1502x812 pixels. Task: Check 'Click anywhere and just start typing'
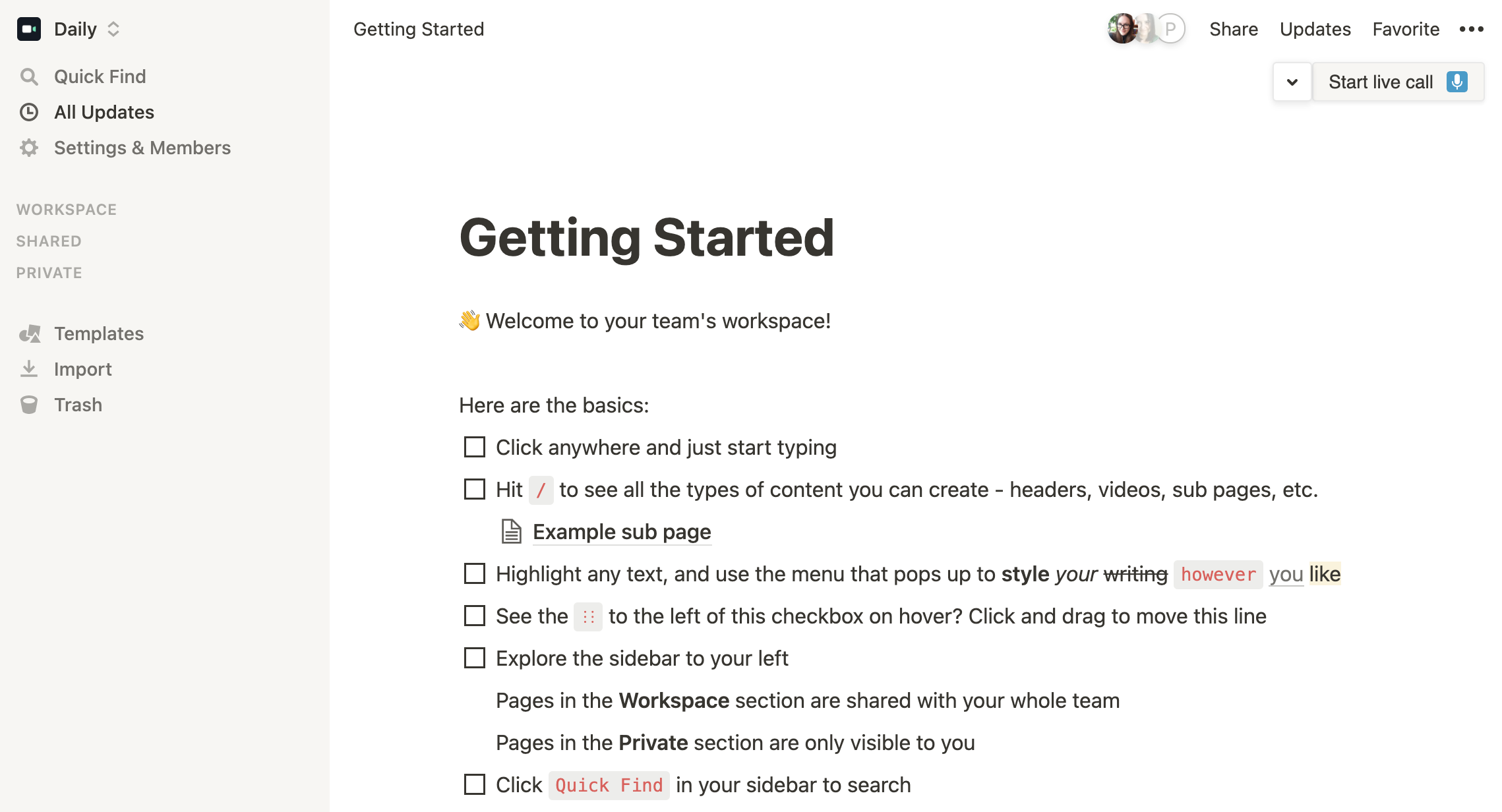[475, 447]
